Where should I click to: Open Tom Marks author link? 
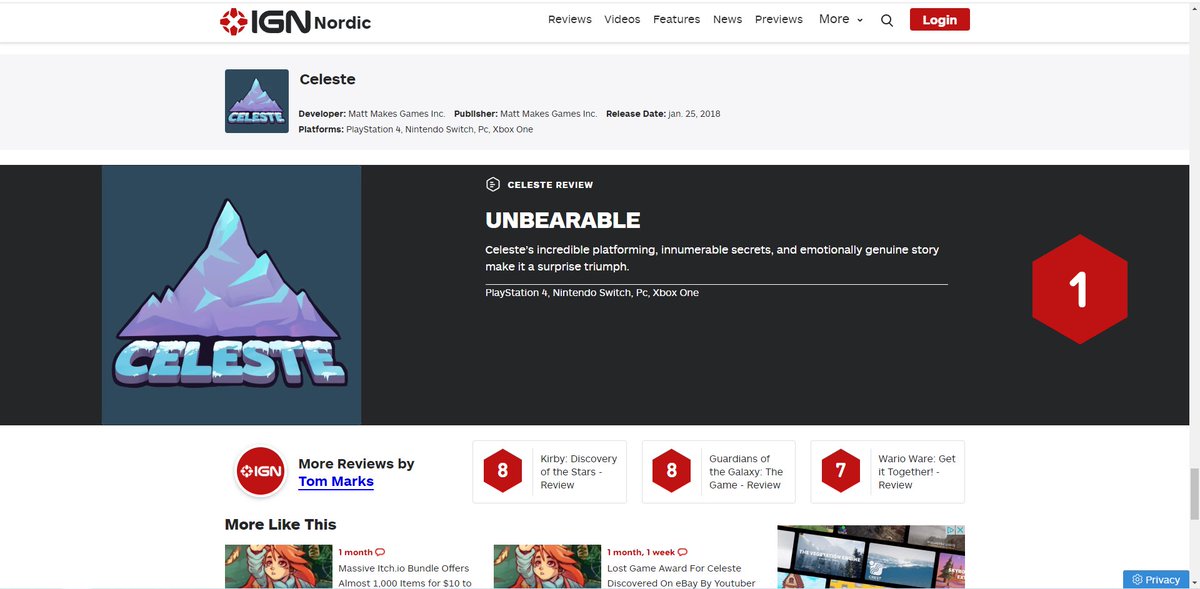(x=336, y=481)
